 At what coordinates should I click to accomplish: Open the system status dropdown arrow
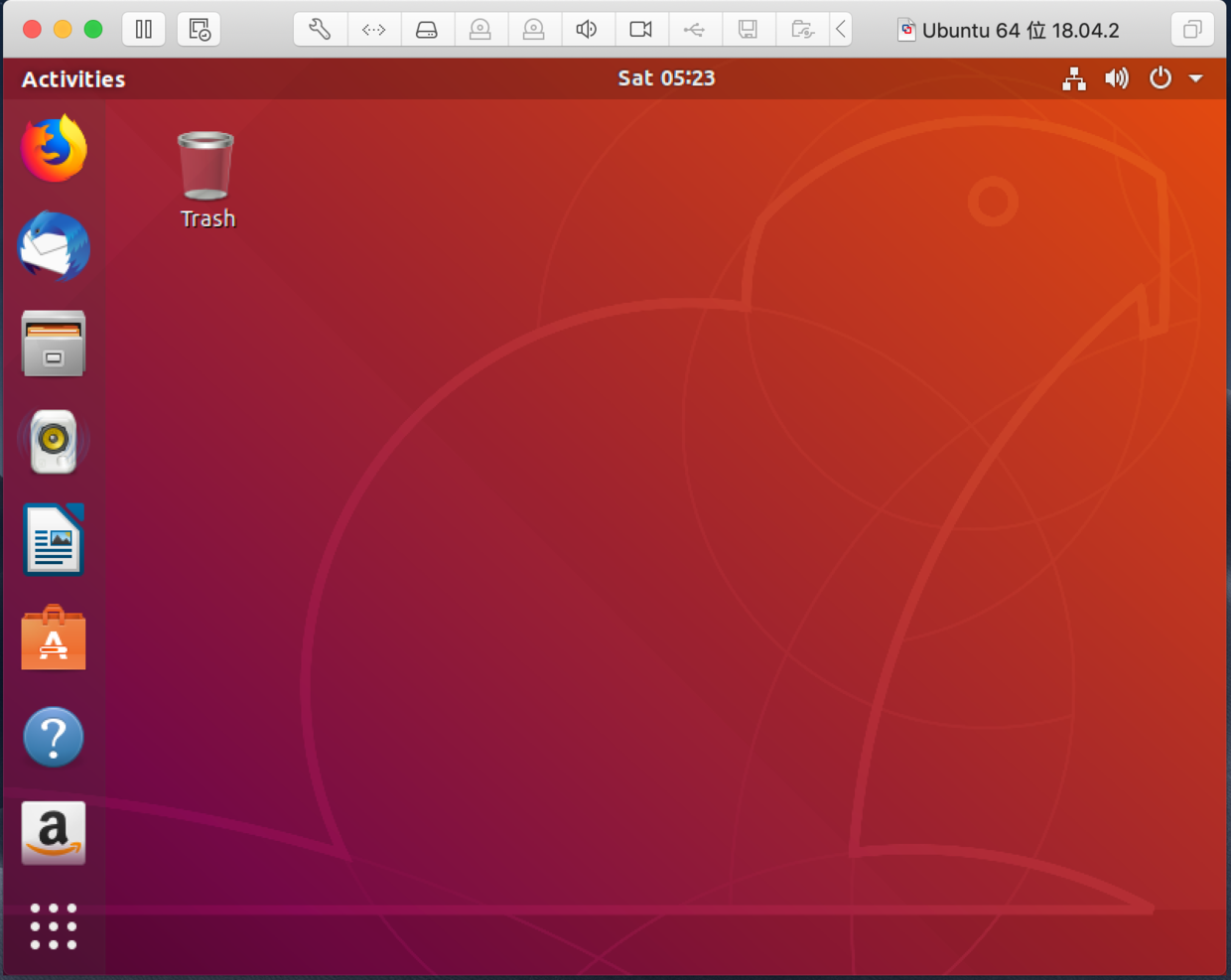[x=1195, y=78]
